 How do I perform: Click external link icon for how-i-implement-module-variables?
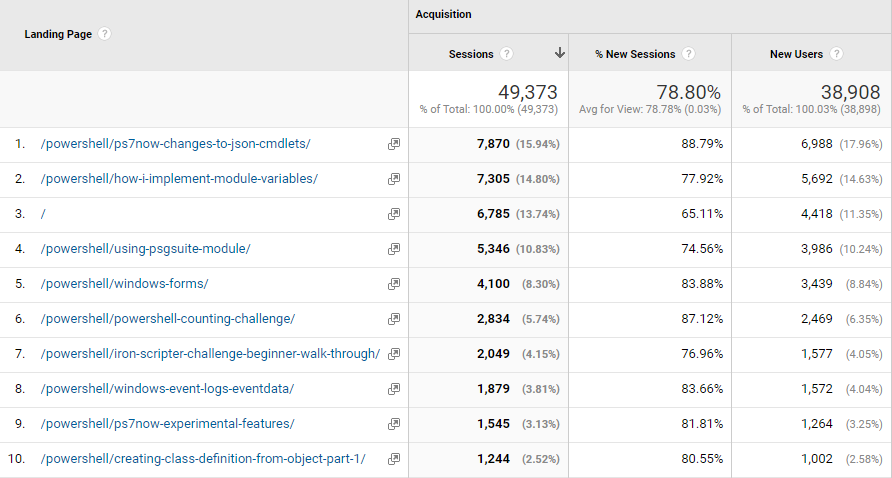pos(394,179)
